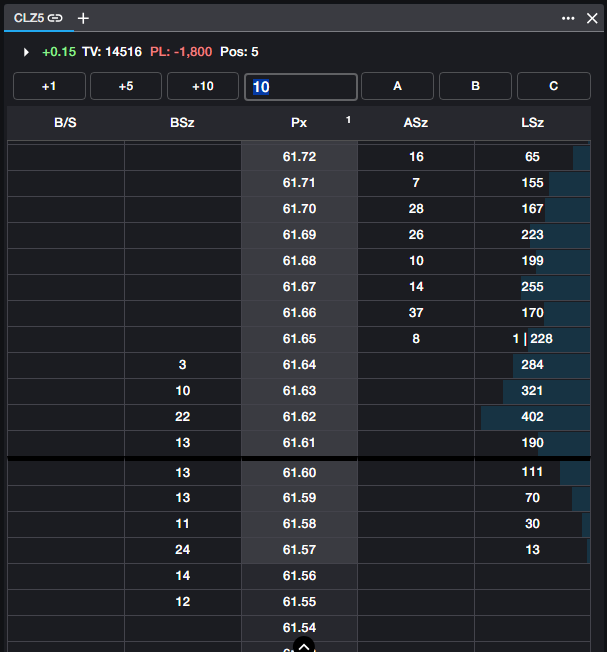Click the B/S column header
The image size is (607, 652).
point(65,123)
